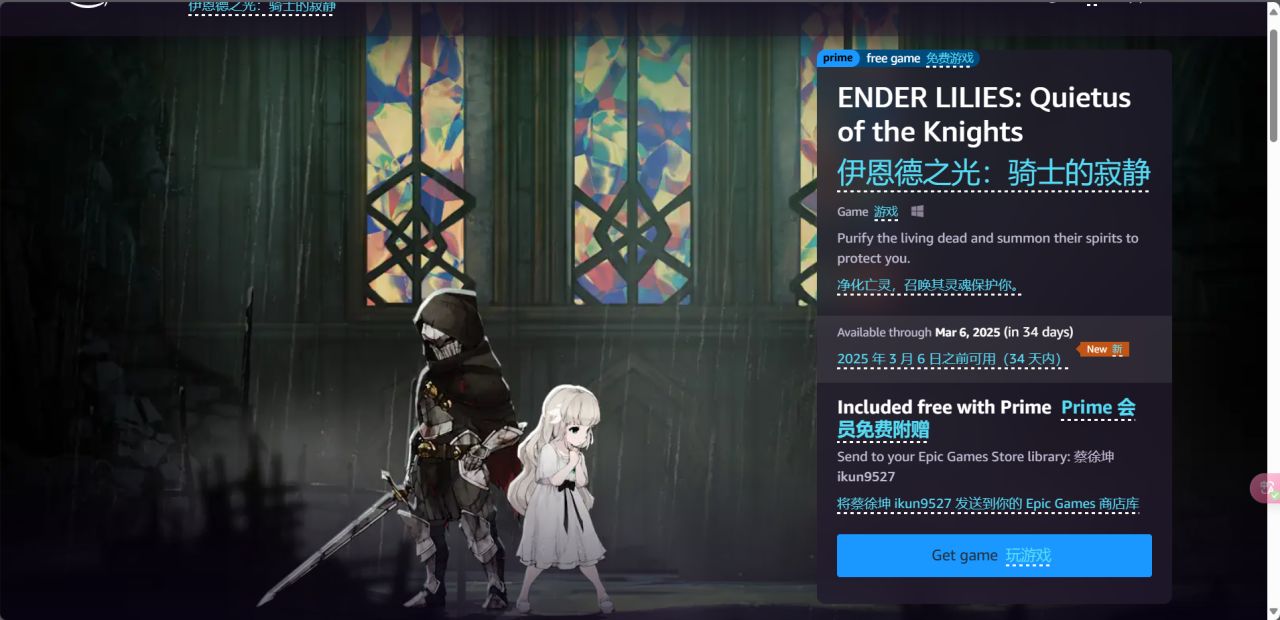Viewport: 1280px width, 620px height.
Task: Click the translated date line 2025 年 3 月 6 日之前可用
Action: tap(952, 359)
